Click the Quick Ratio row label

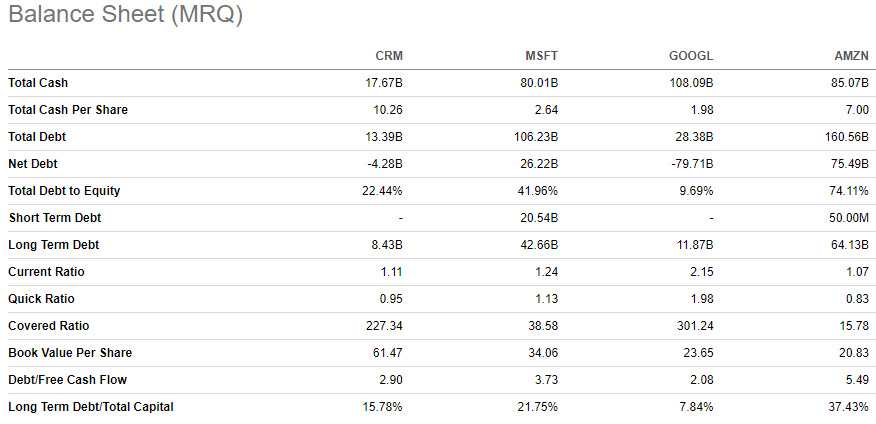tap(41, 299)
